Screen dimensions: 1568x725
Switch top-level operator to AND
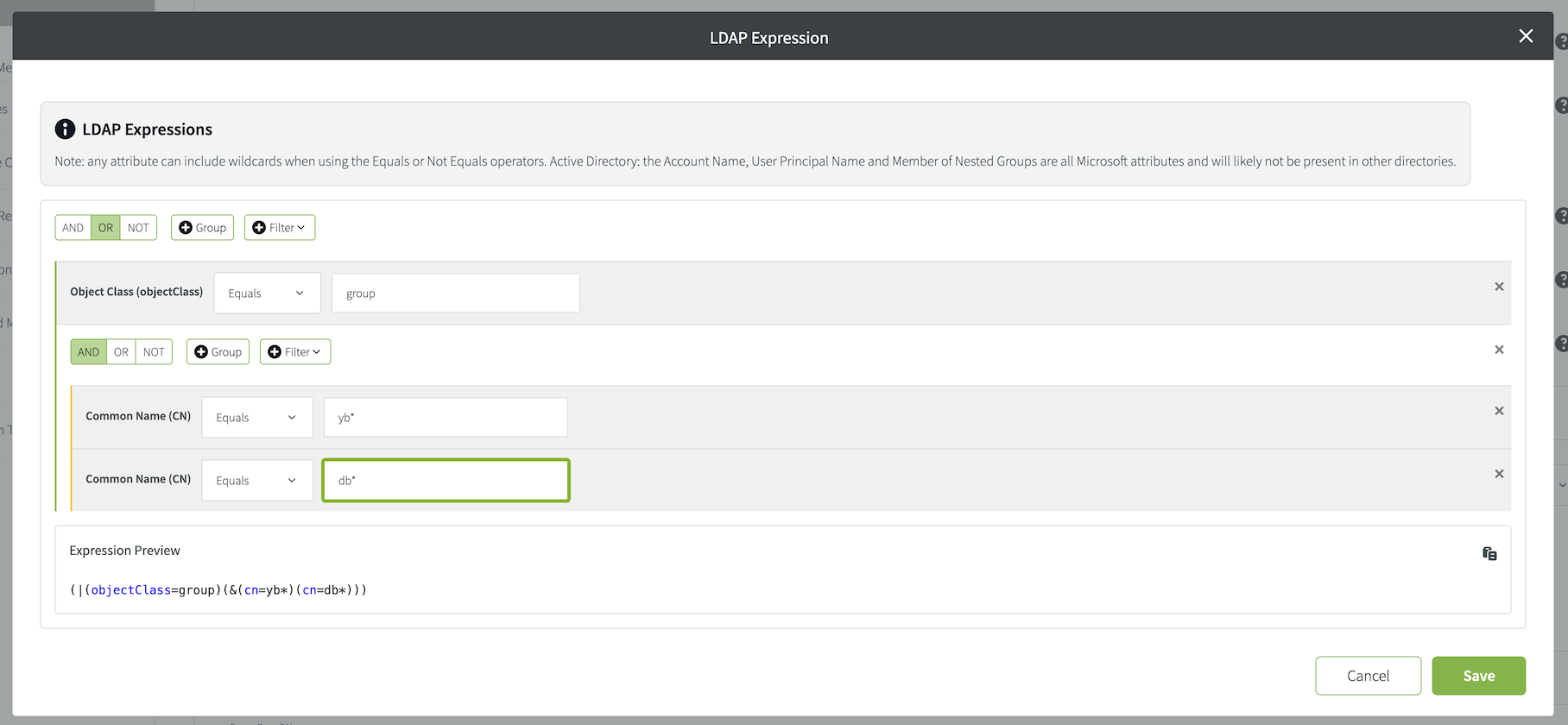[73, 228]
